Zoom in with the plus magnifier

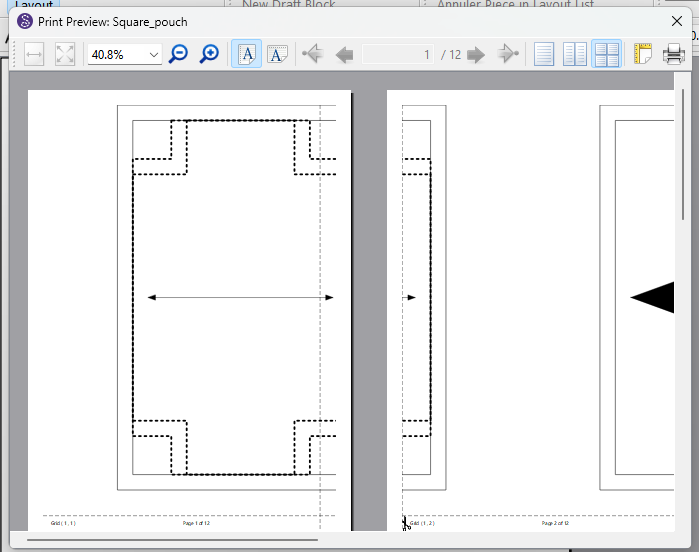209,54
